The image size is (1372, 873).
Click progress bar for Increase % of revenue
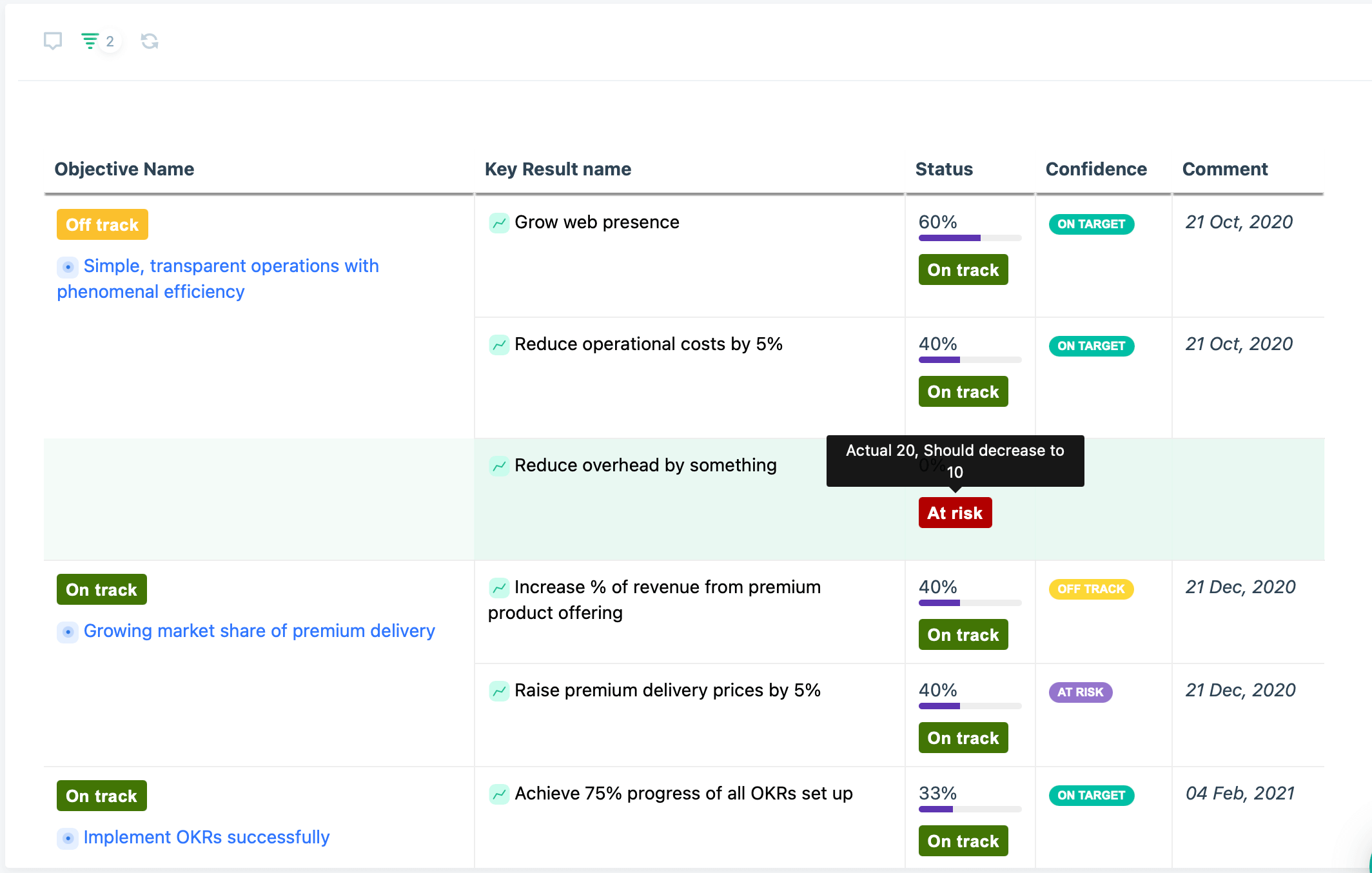pos(970,603)
